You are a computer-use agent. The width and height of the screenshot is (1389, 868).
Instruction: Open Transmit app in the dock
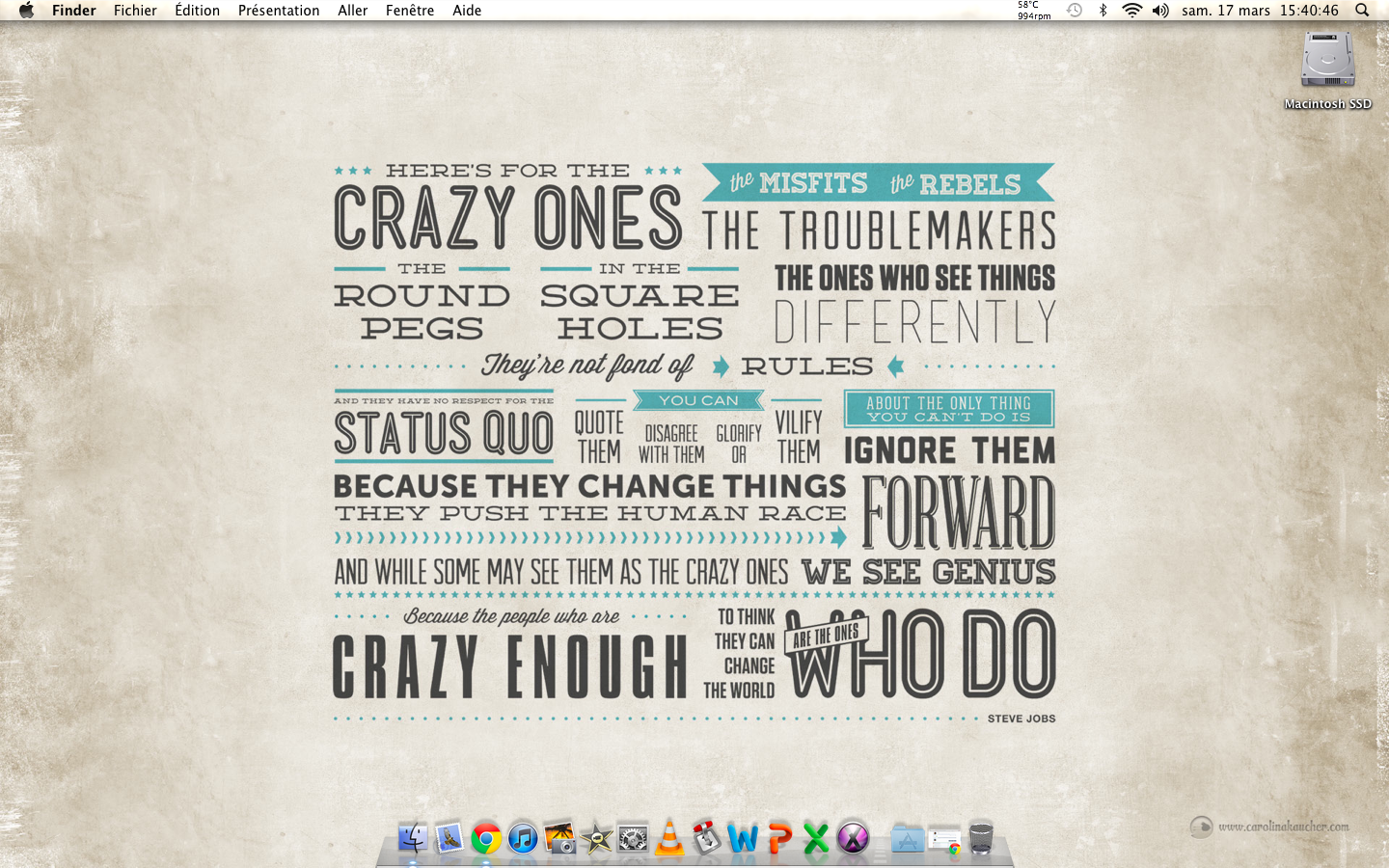click(x=706, y=837)
